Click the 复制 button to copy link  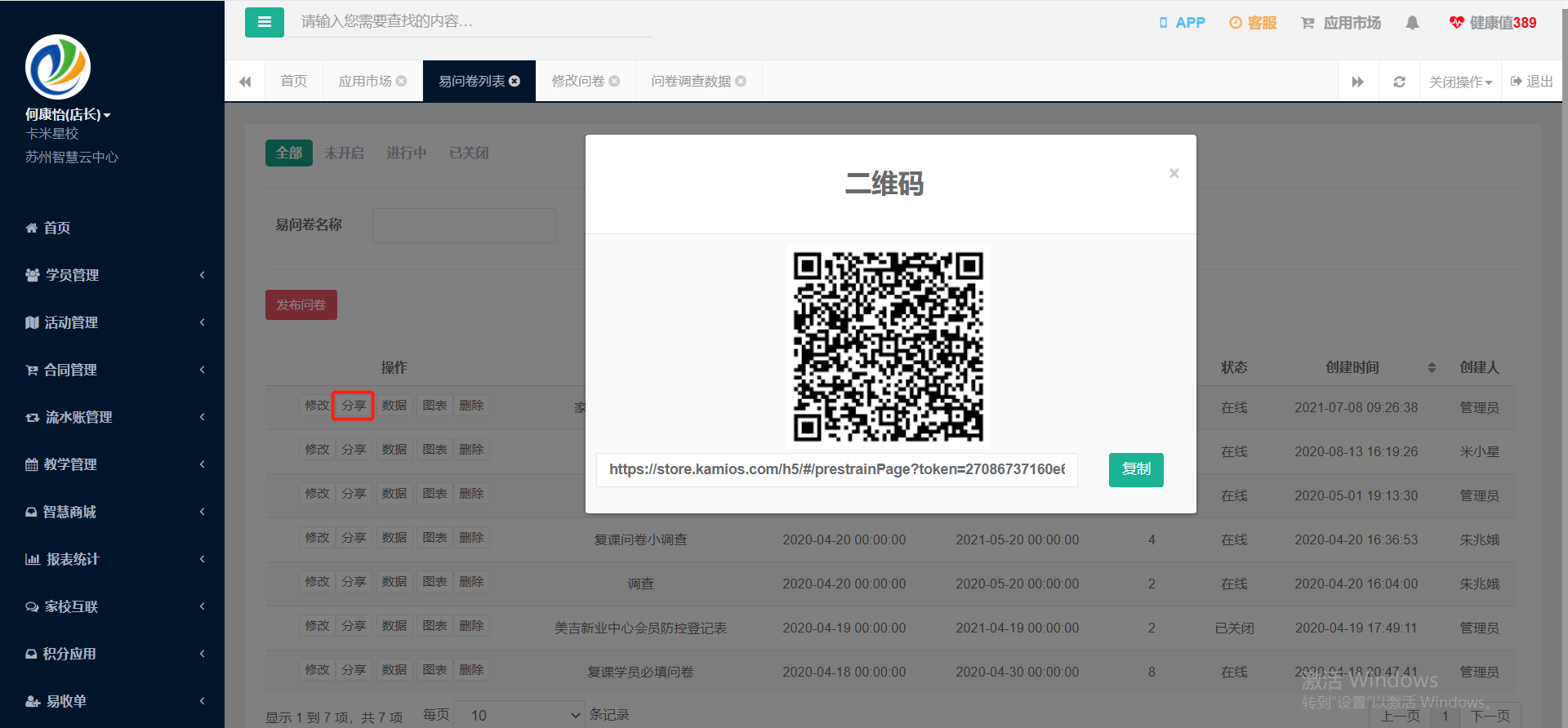pos(1136,469)
